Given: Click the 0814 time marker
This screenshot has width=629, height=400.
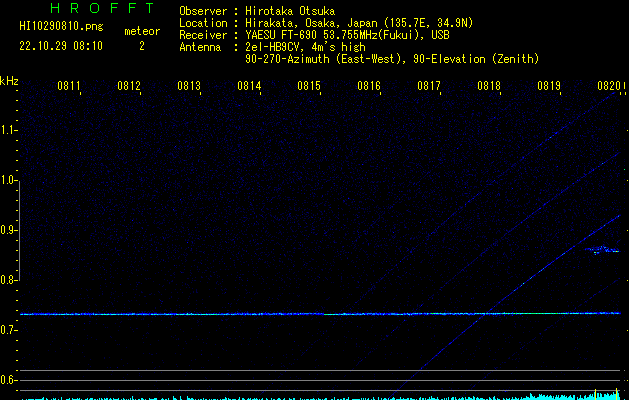Looking at the screenshot, I should click(x=249, y=86).
